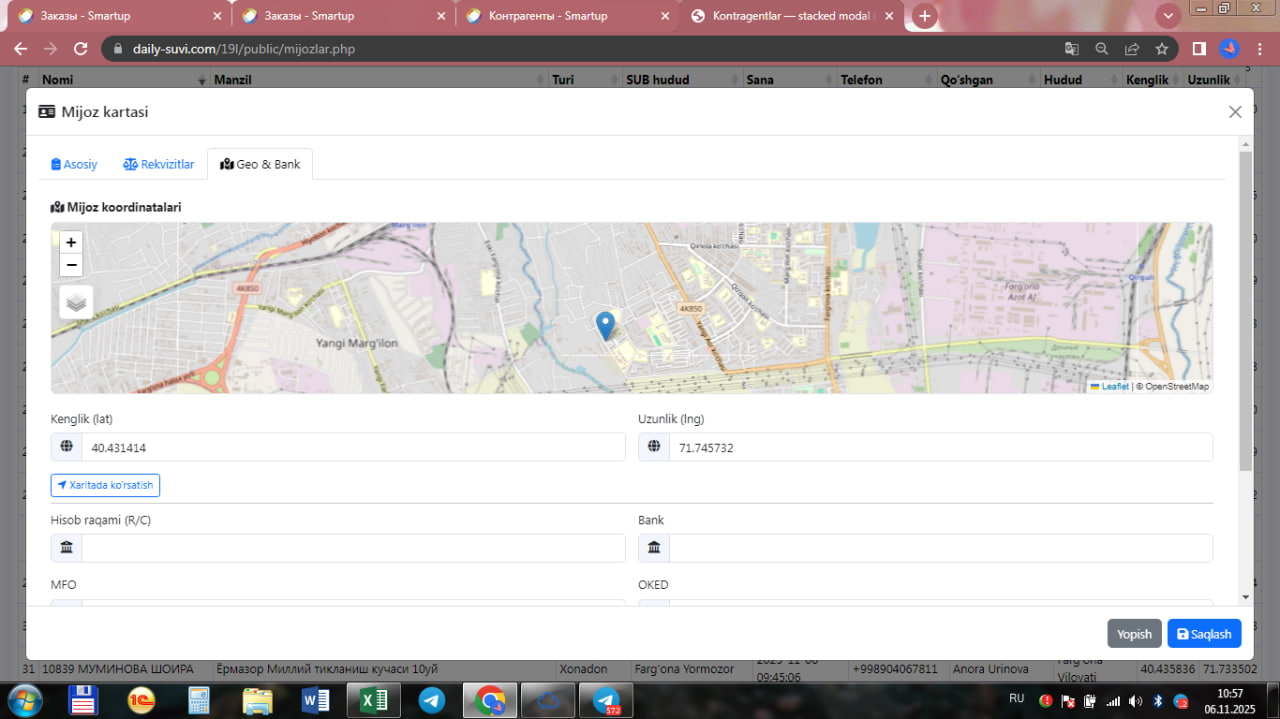Image resolution: width=1280 pixels, height=719 pixels.
Task: Open the Rekvizitlar tab
Action: tap(159, 164)
